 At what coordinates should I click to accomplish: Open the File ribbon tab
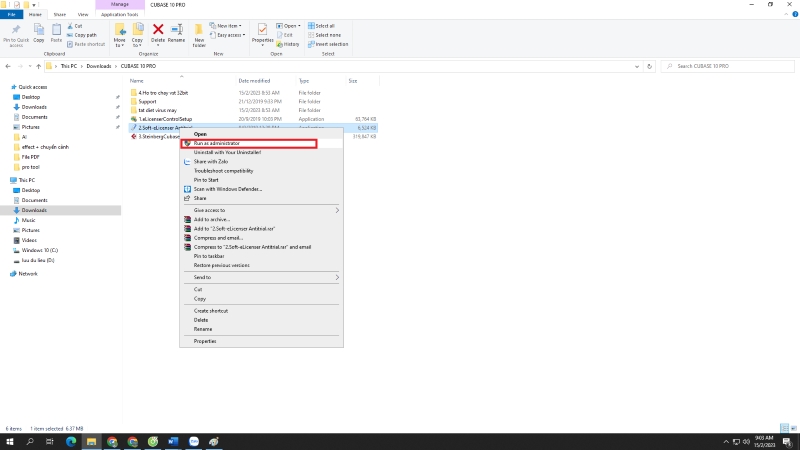11,15
